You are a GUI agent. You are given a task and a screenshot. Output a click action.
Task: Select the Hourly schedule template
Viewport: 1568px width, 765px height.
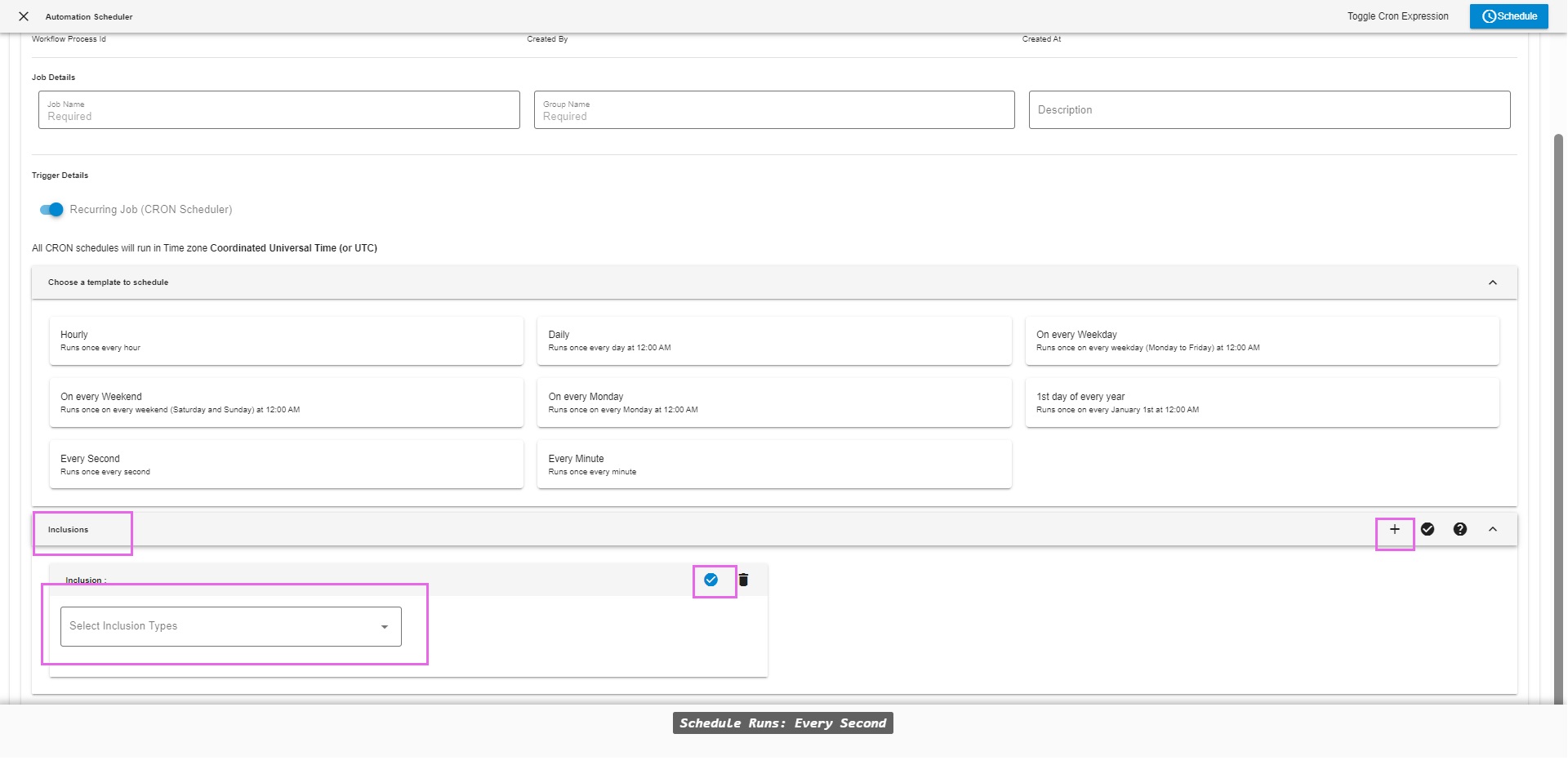click(286, 340)
